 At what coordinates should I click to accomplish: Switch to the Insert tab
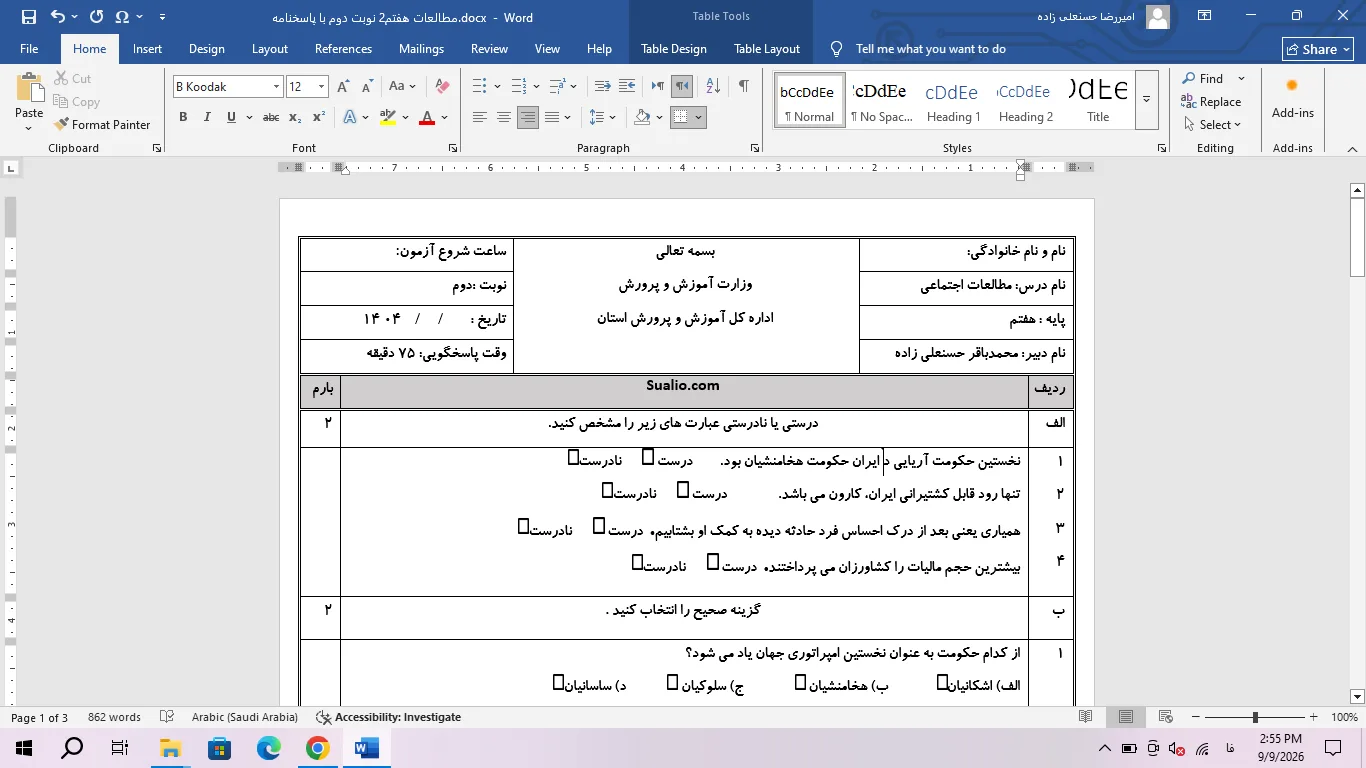pos(147,49)
